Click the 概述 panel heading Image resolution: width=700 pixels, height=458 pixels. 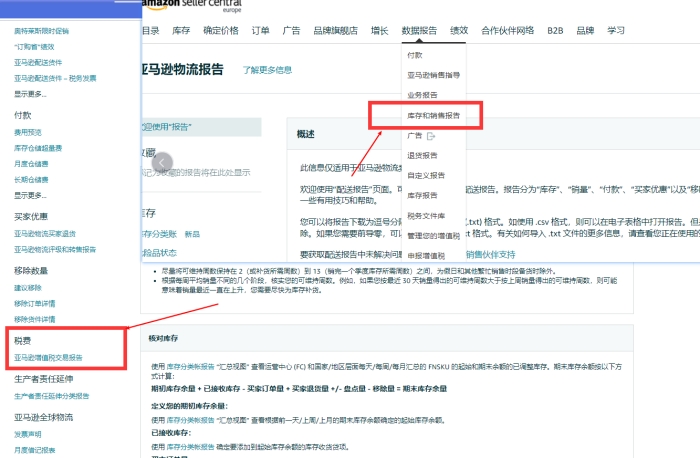tap(306, 134)
